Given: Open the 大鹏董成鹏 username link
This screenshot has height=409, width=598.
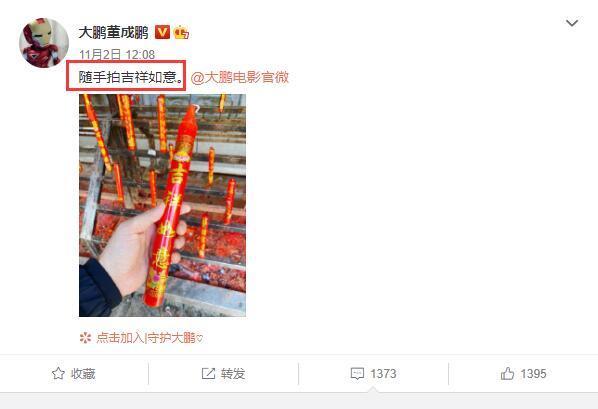Looking at the screenshot, I should point(113,32).
